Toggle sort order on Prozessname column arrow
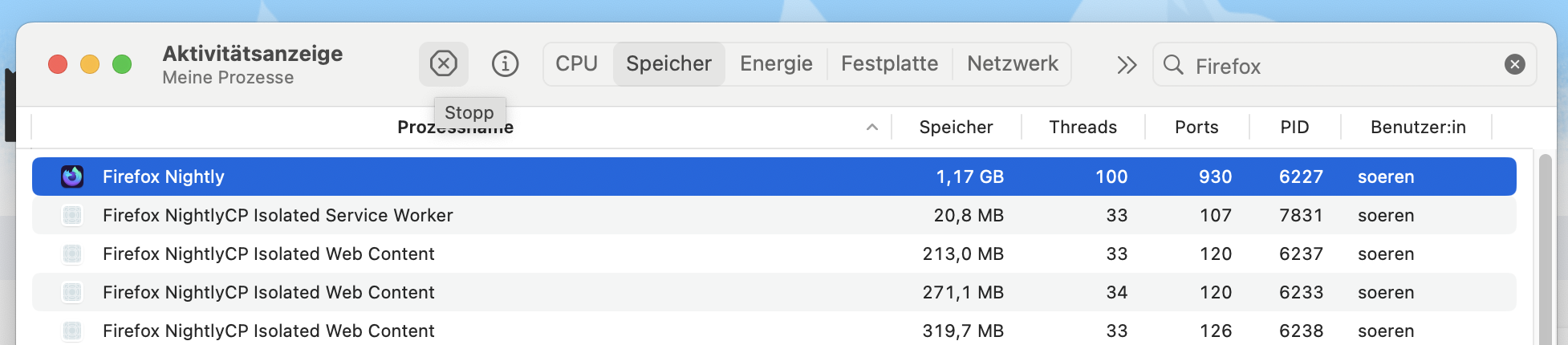1568x345 pixels. tap(872, 128)
